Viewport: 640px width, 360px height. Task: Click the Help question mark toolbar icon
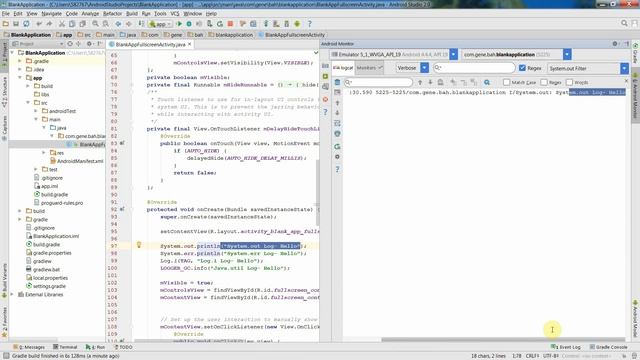coord(309,24)
